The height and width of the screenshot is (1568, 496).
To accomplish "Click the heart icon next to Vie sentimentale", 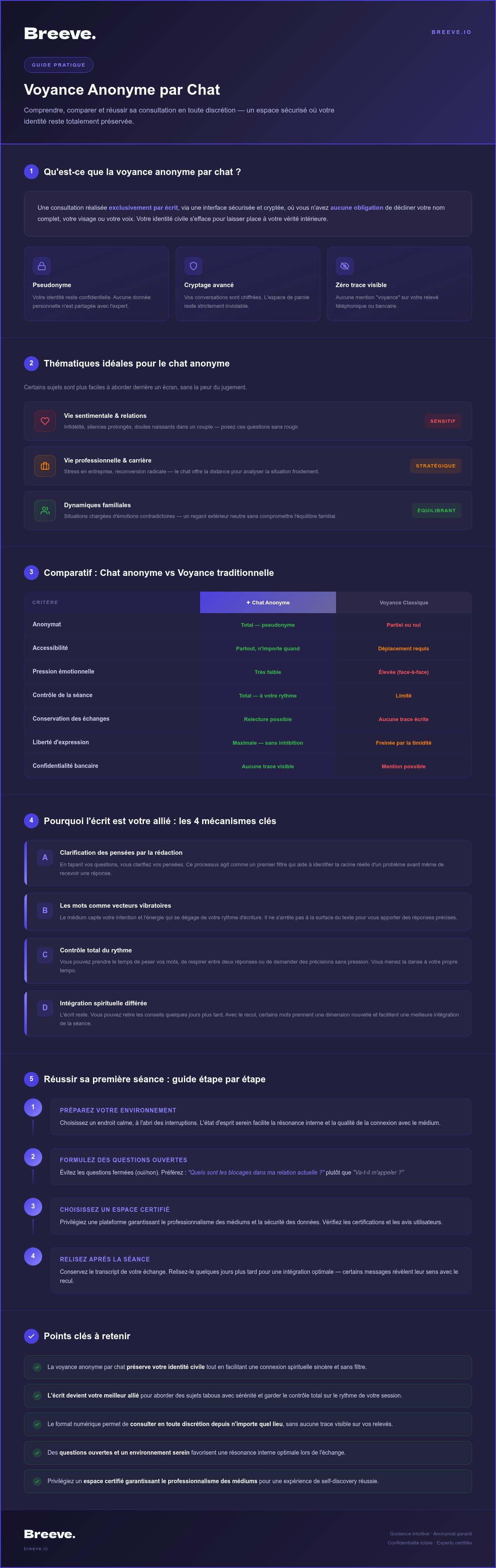I will tap(45, 421).
